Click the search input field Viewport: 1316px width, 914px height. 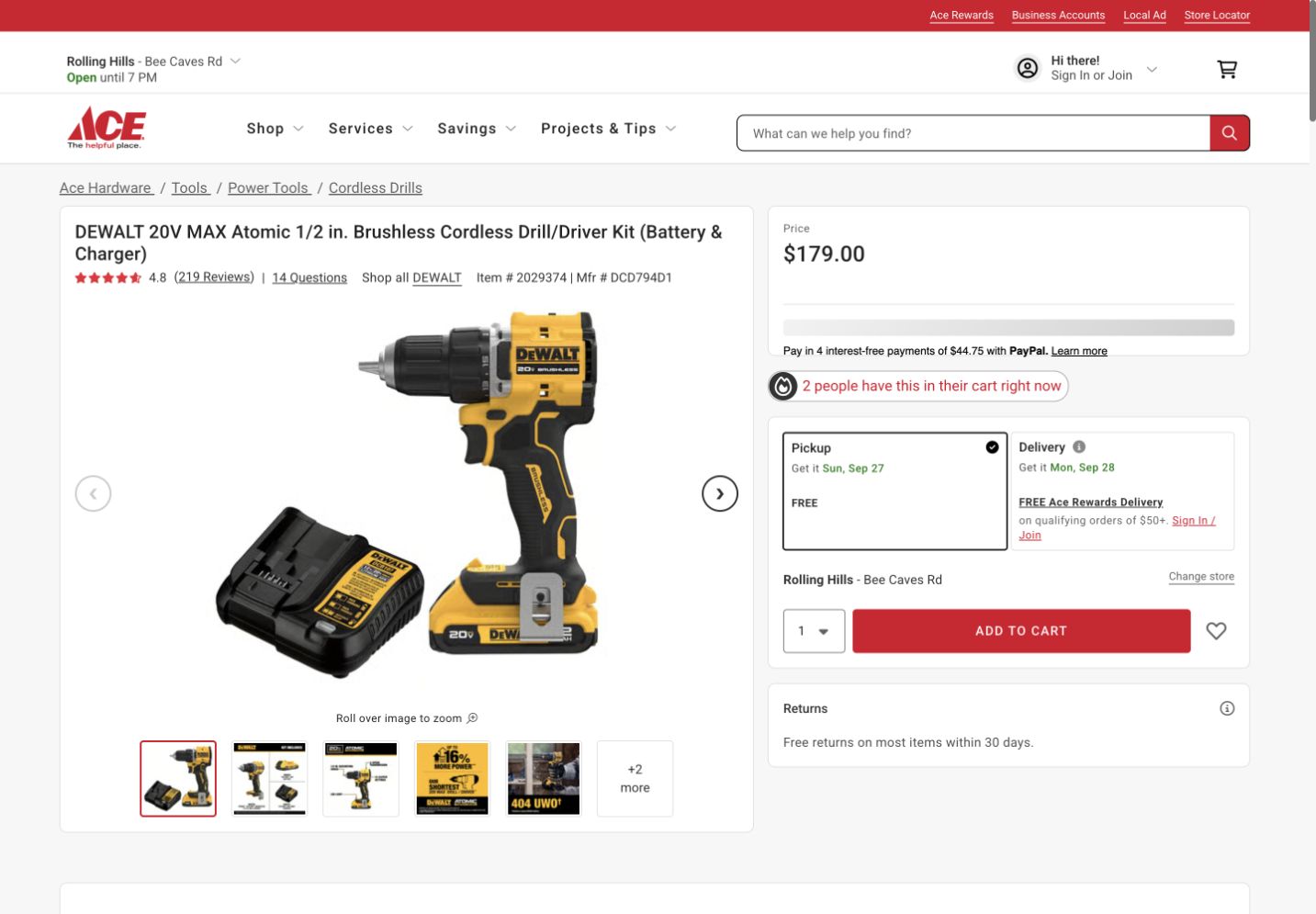click(x=973, y=133)
